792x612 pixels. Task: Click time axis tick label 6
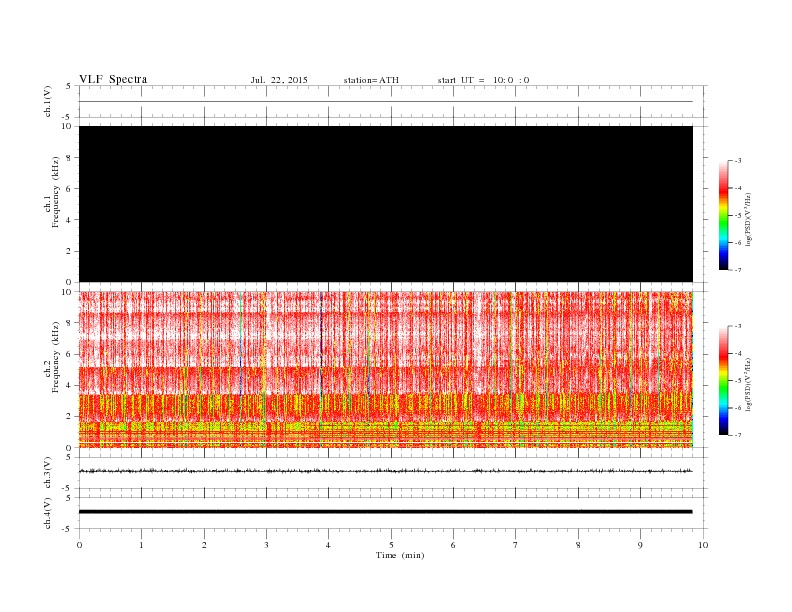point(453,545)
